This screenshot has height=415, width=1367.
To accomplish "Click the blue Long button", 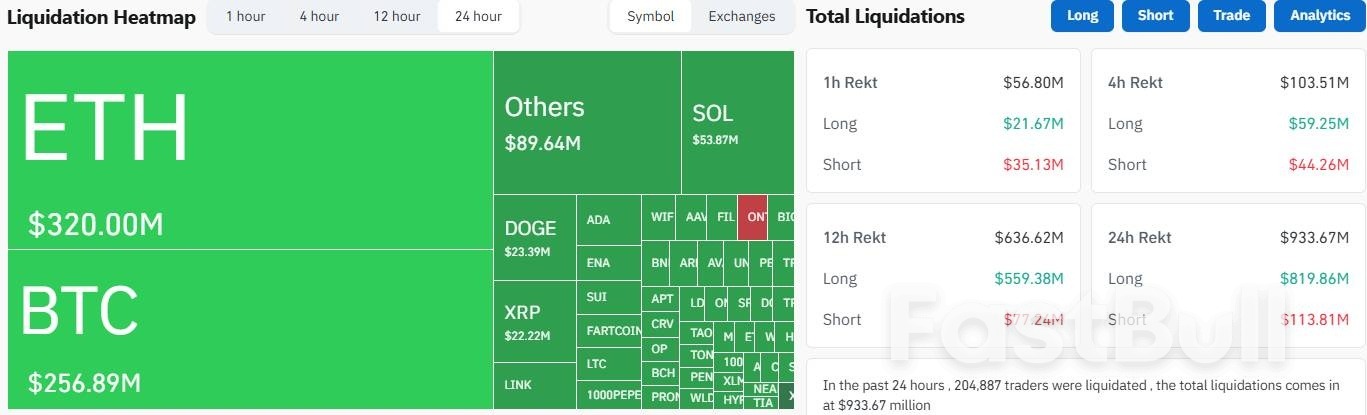I will (1082, 16).
